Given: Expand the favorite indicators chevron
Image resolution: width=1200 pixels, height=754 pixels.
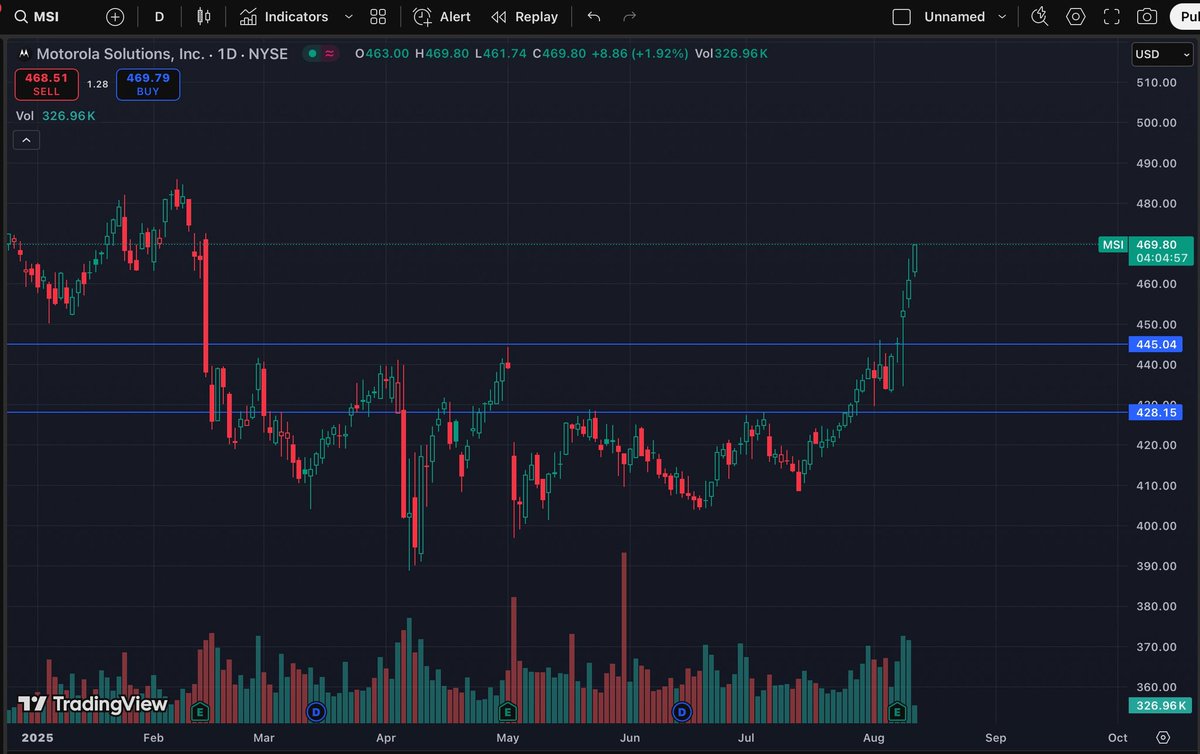Looking at the screenshot, I should point(348,17).
